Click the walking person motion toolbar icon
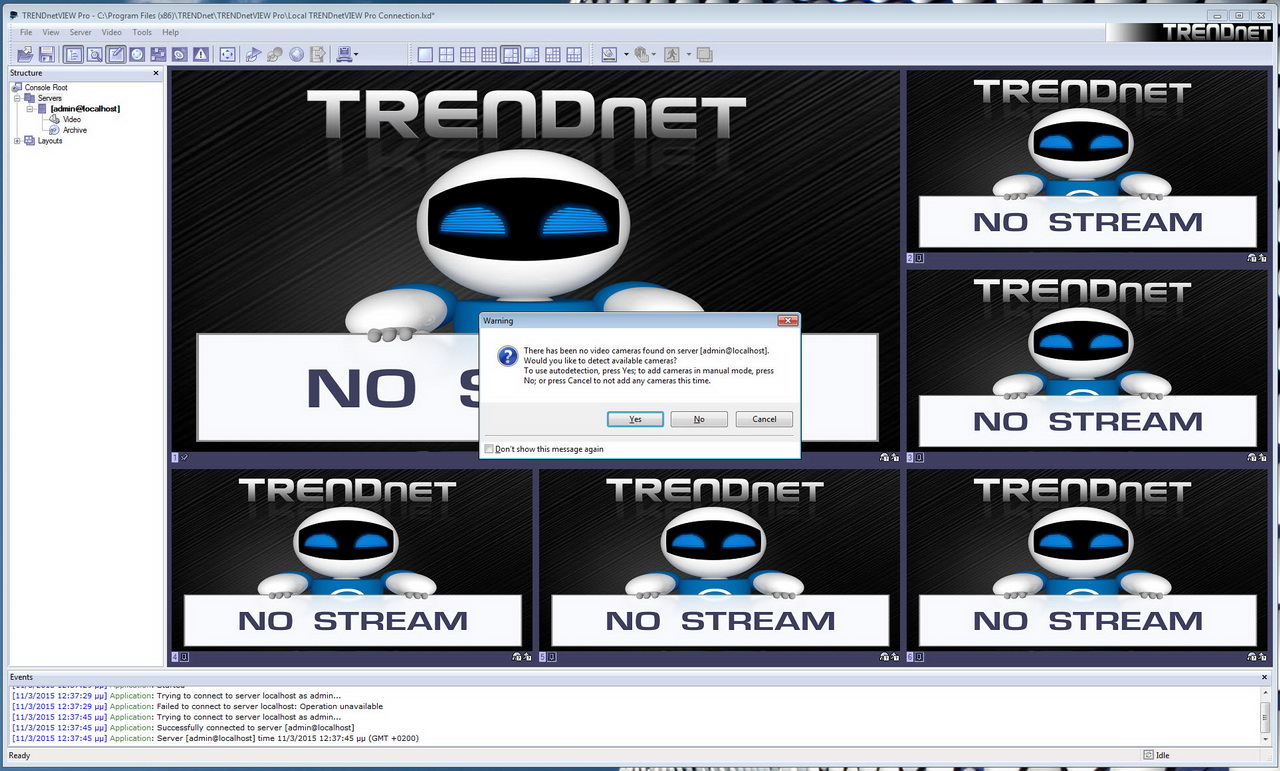Screen dimensions: 1280x771 (672, 54)
